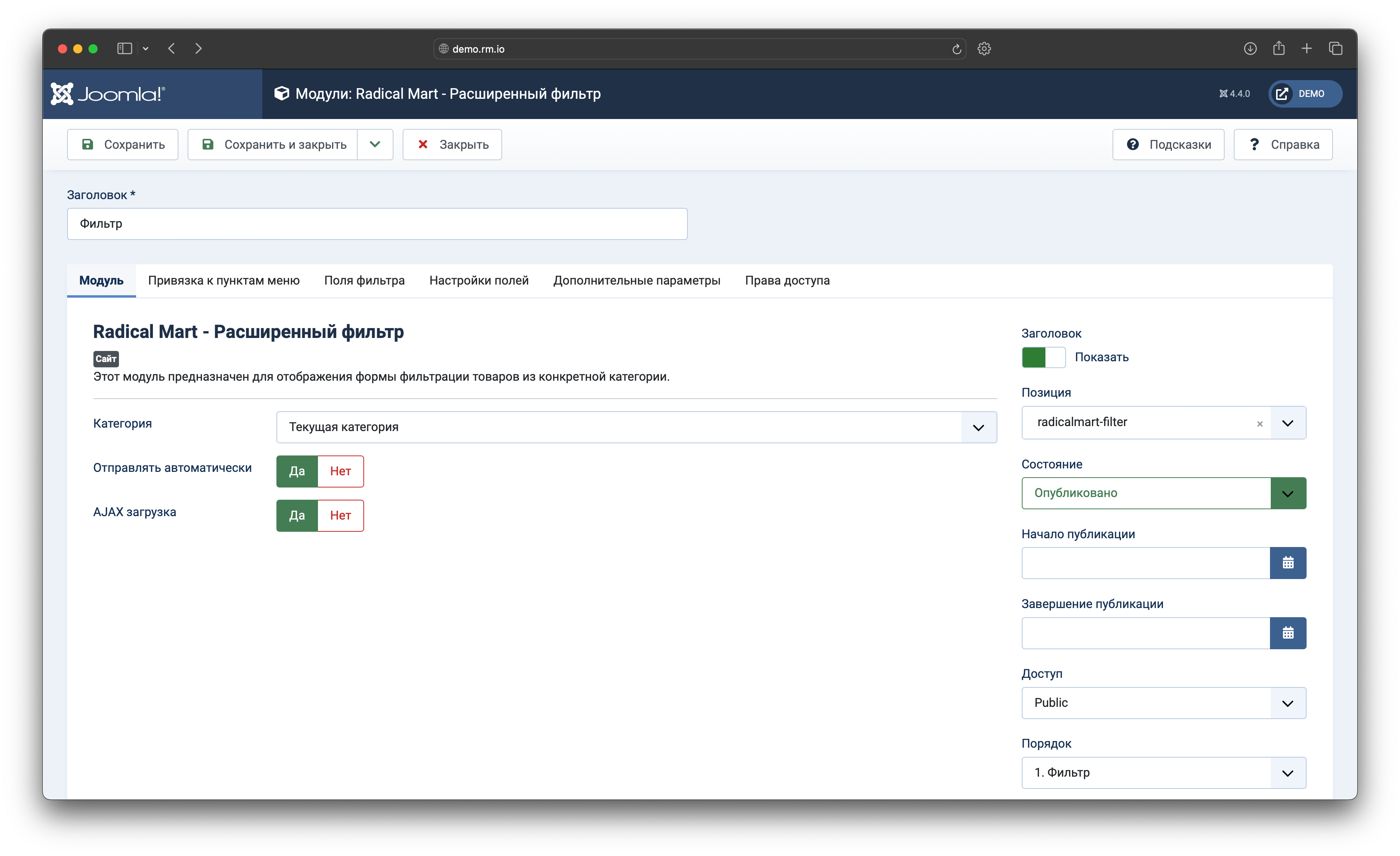Go forward with the browser forward arrow
The height and width of the screenshot is (856, 1400).
[x=198, y=49]
